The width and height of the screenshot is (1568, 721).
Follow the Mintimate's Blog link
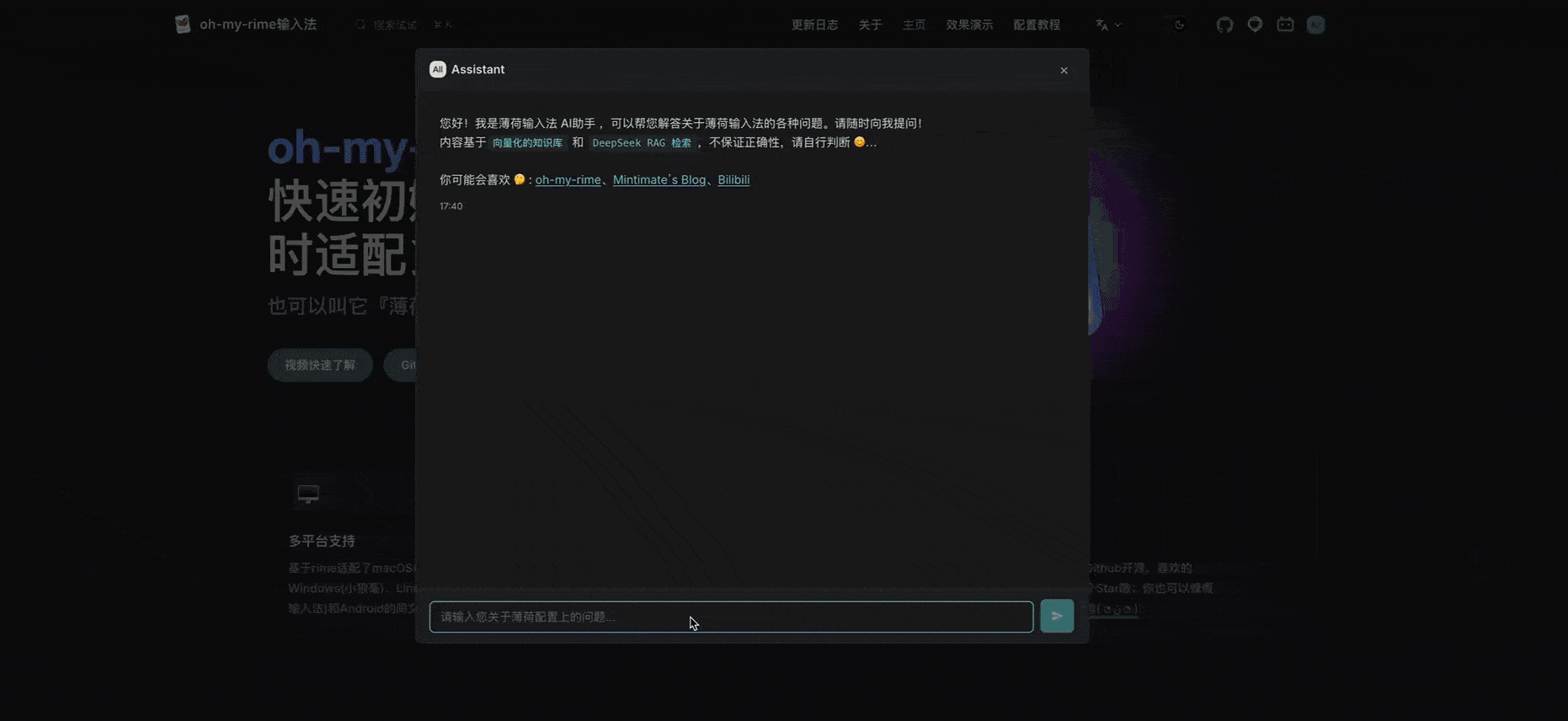659,179
